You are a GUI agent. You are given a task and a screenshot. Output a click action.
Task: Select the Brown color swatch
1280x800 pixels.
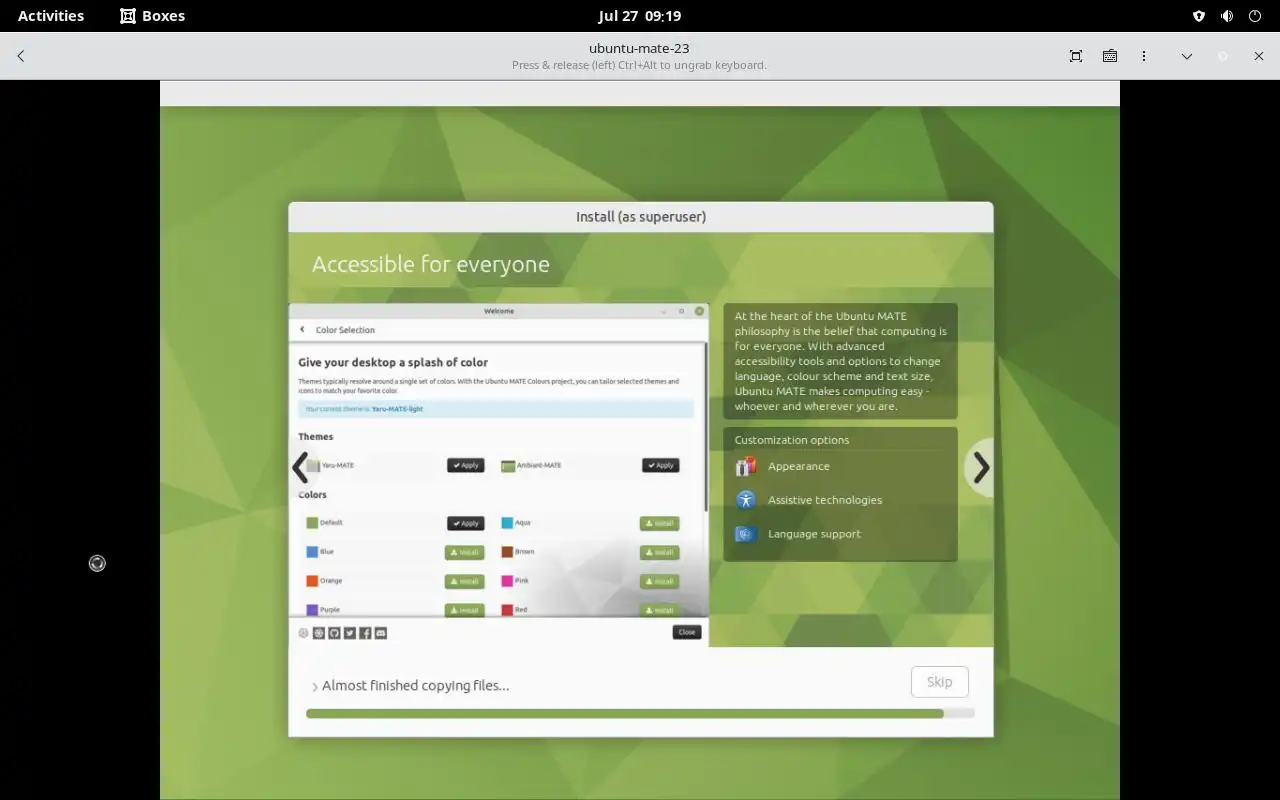coord(507,552)
